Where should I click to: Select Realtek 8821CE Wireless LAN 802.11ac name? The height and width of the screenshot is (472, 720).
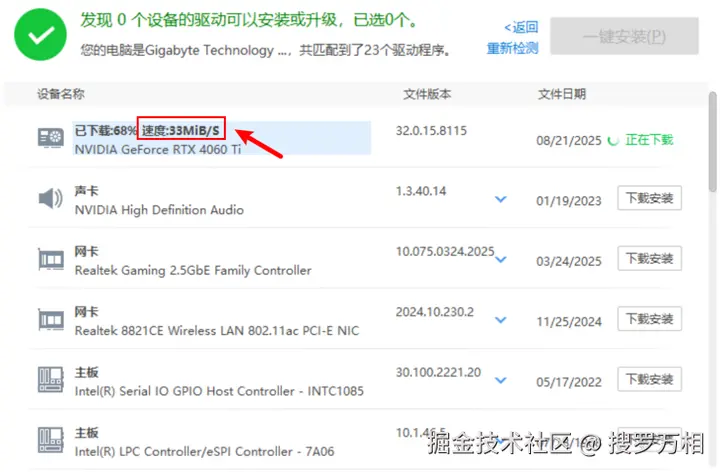(217, 331)
